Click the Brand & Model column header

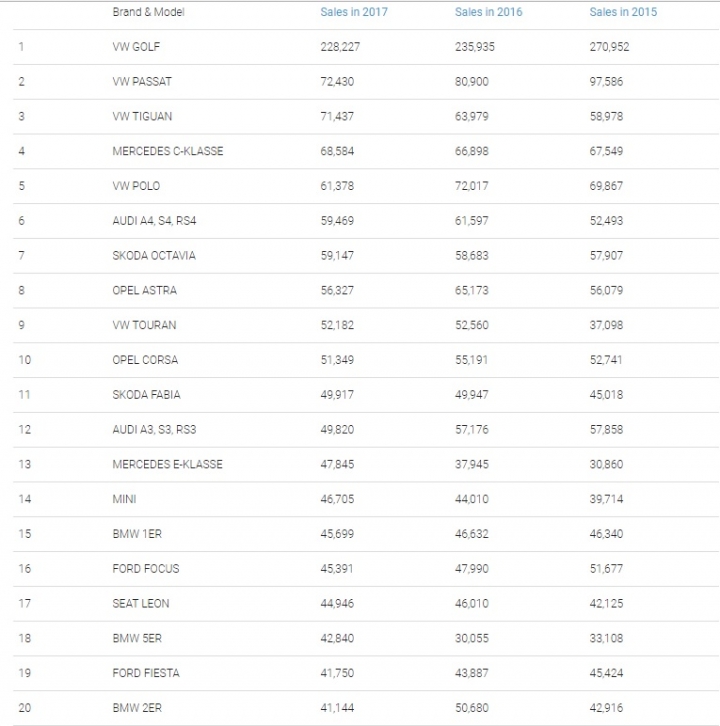click(148, 12)
